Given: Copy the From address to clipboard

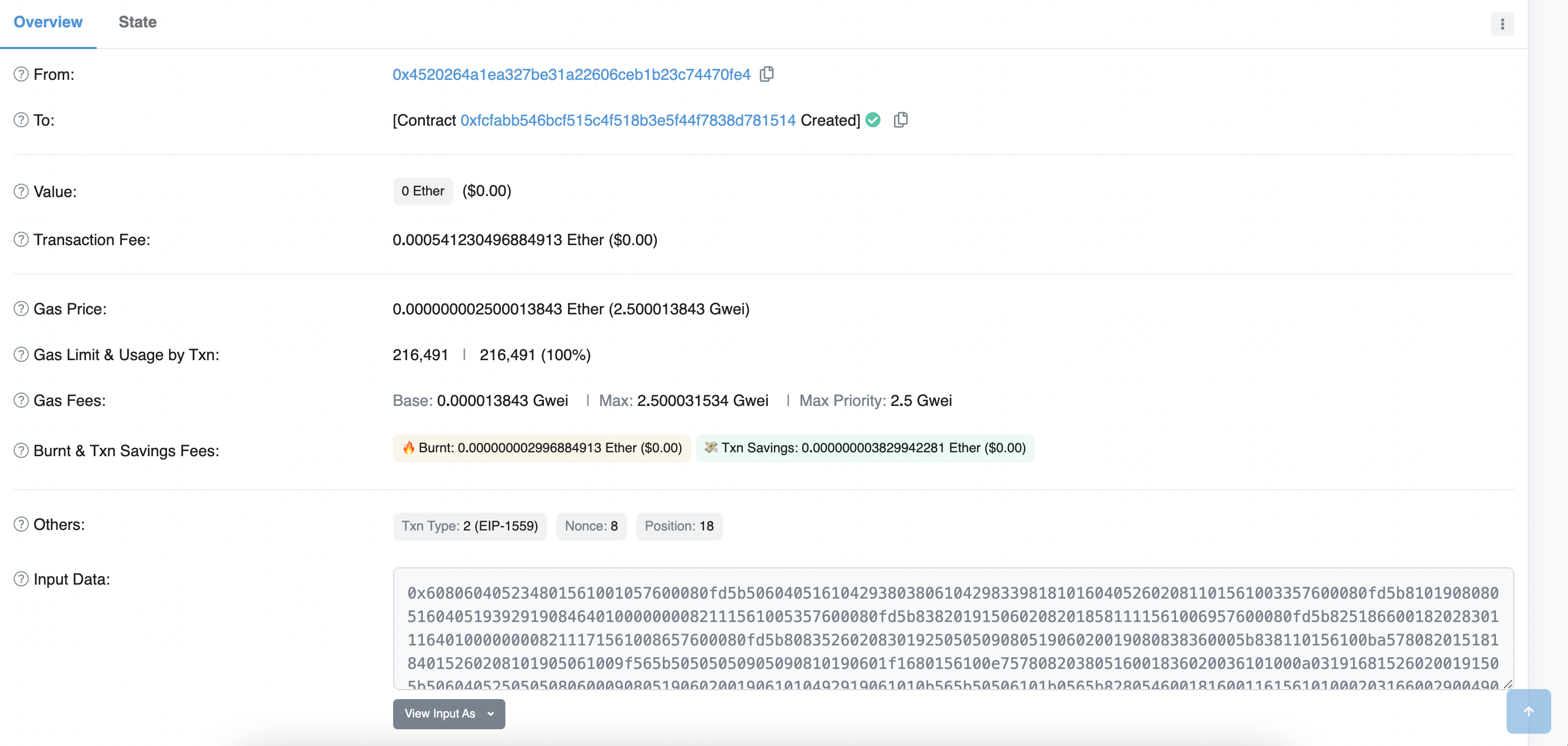Looking at the screenshot, I should [766, 74].
